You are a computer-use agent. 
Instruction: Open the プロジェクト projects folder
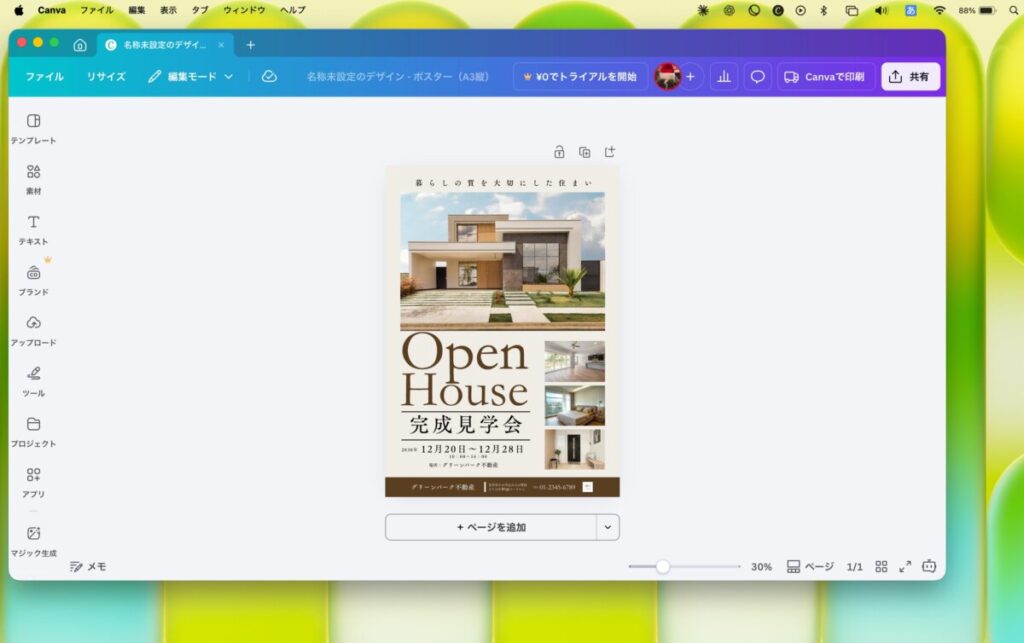tap(33, 431)
